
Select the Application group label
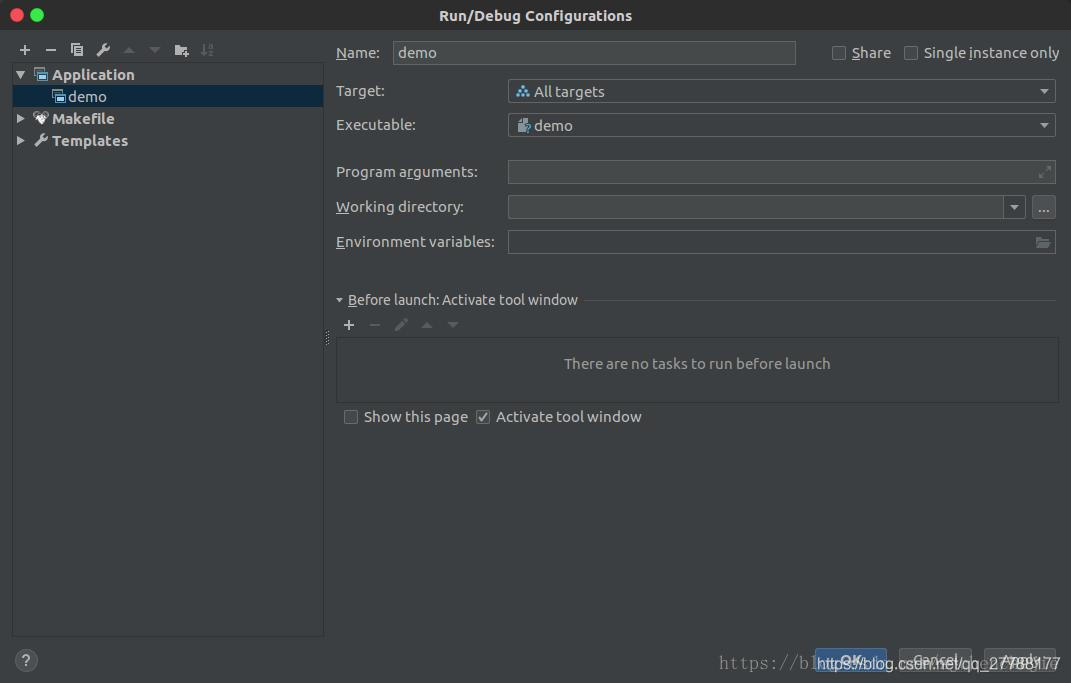tap(94, 74)
